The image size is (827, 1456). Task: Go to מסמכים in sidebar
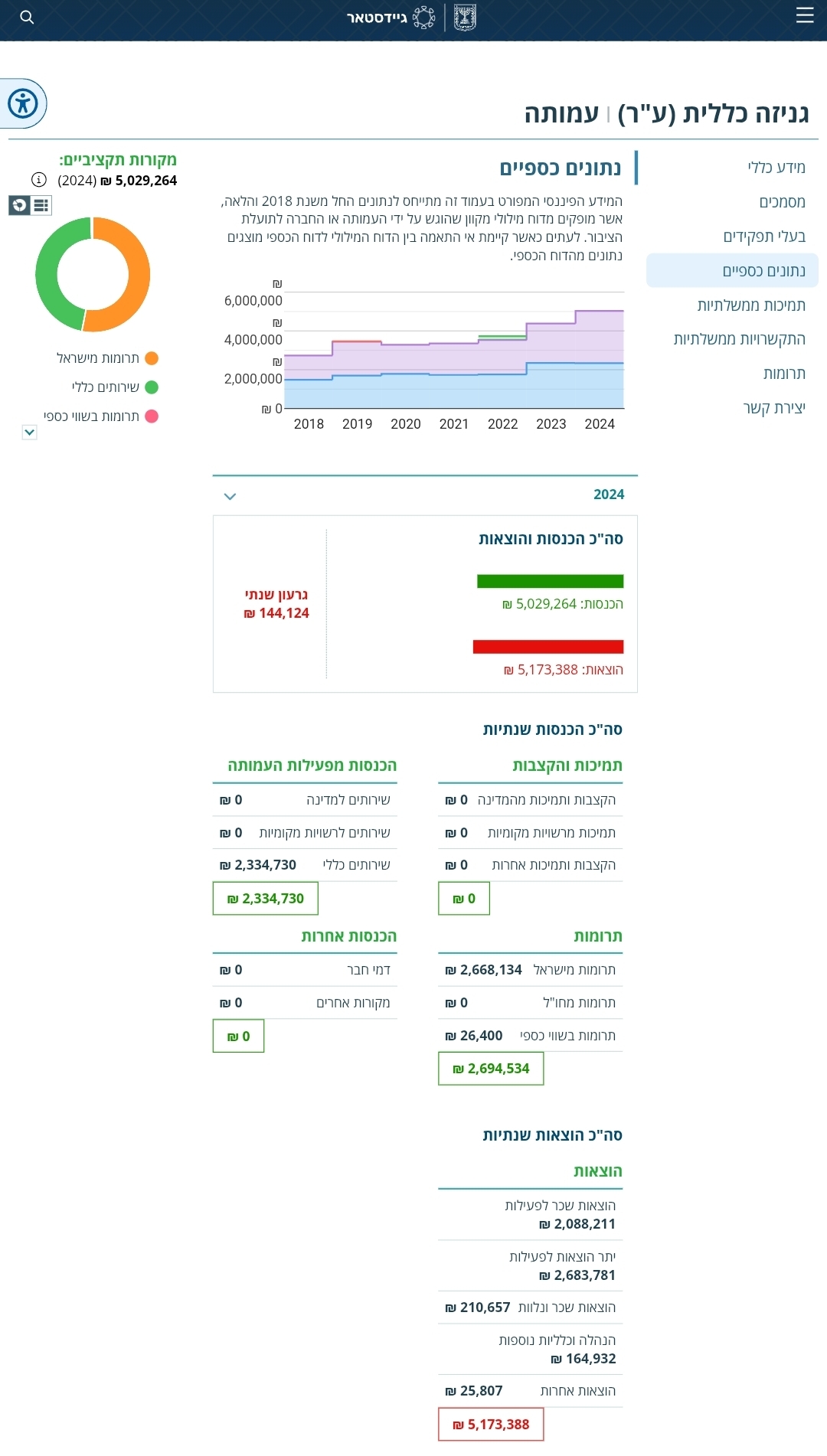tap(782, 202)
